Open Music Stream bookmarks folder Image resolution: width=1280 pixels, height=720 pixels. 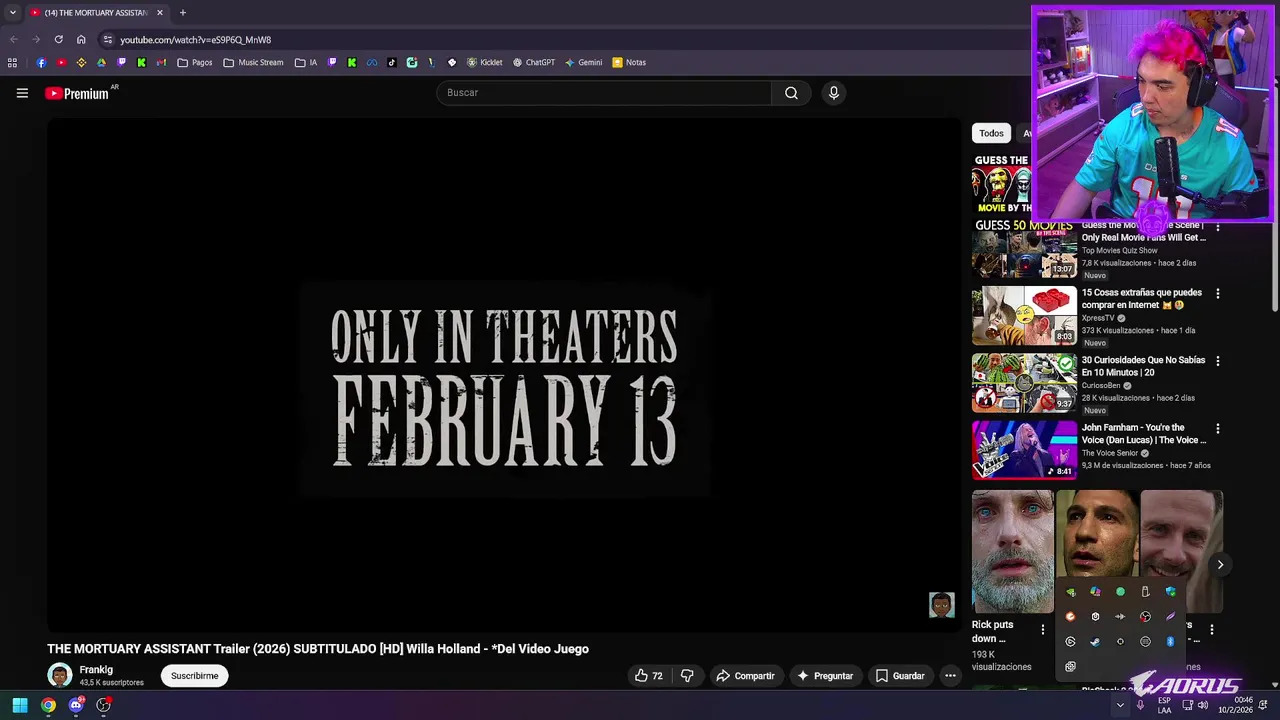coord(254,62)
